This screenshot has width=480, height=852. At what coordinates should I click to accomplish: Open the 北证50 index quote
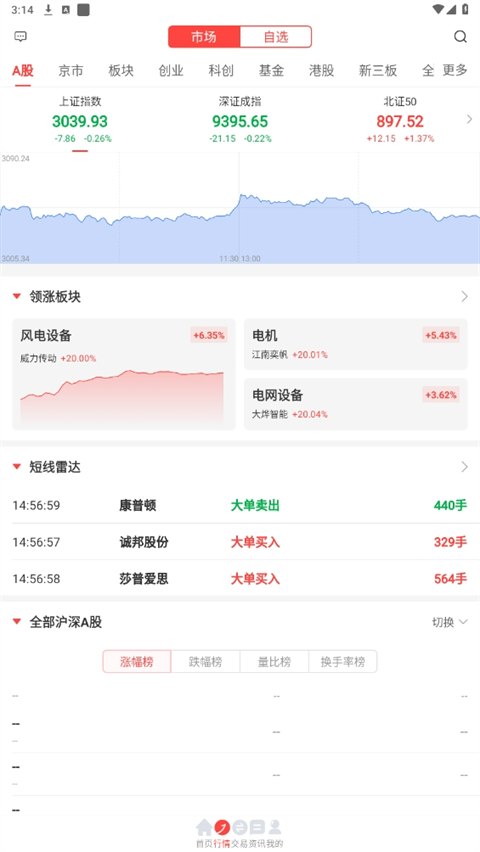[400, 120]
